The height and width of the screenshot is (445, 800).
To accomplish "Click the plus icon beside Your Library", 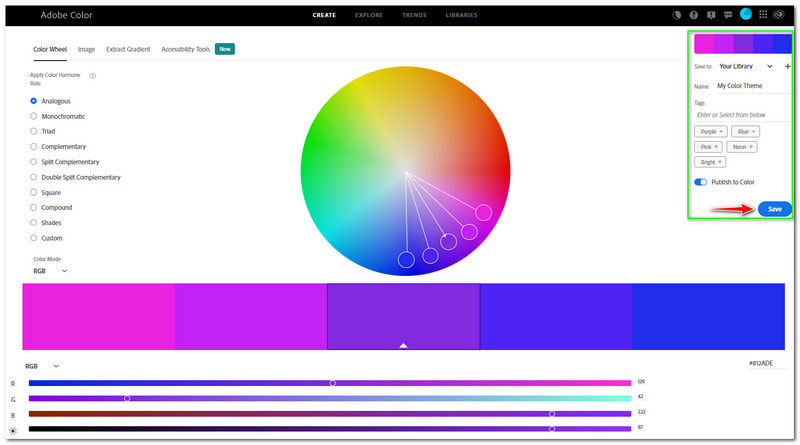I will [787, 66].
